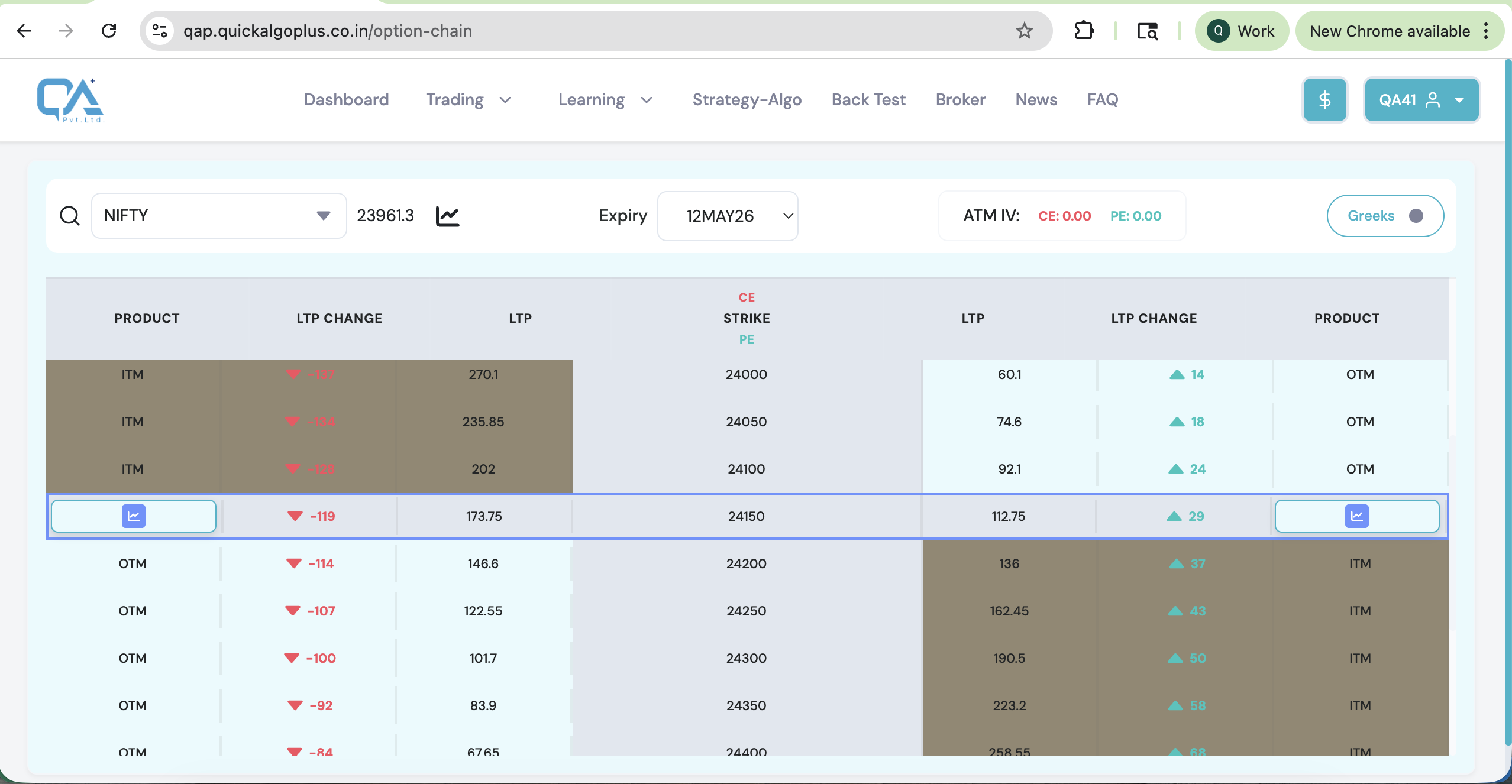This screenshot has width=1512, height=784.
Task: Select strike 24350 in the chain
Action: click(x=746, y=705)
